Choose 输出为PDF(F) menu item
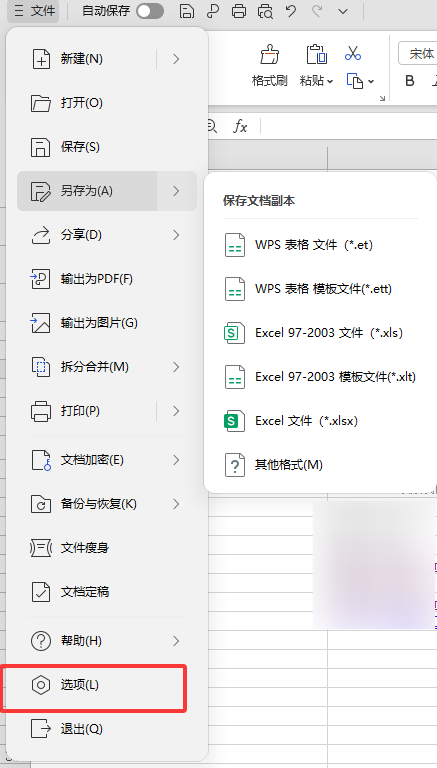 [x=107, y=280]
